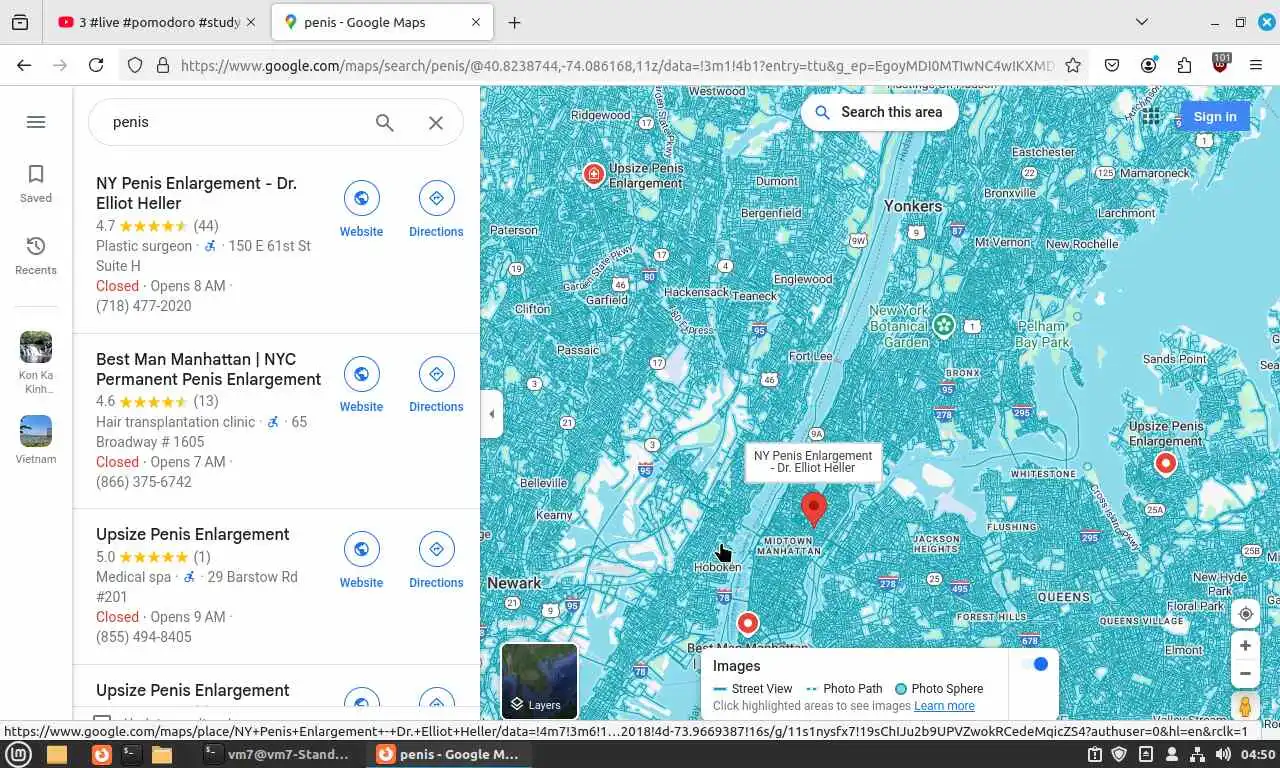Screen dimensions: 1280x768
Task: Follow the Learn more link in Images card
Action: point(944,706)
